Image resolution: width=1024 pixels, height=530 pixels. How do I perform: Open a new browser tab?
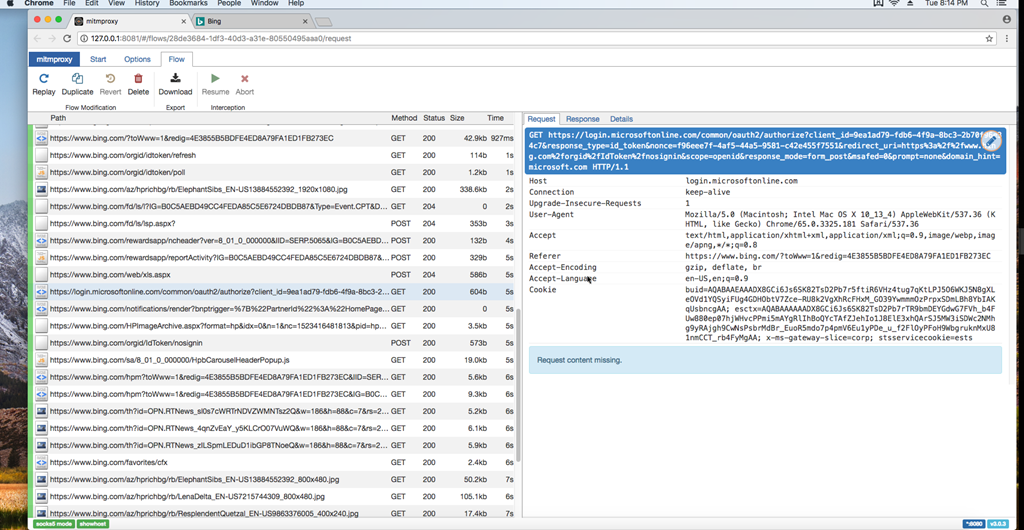(323, 22)
